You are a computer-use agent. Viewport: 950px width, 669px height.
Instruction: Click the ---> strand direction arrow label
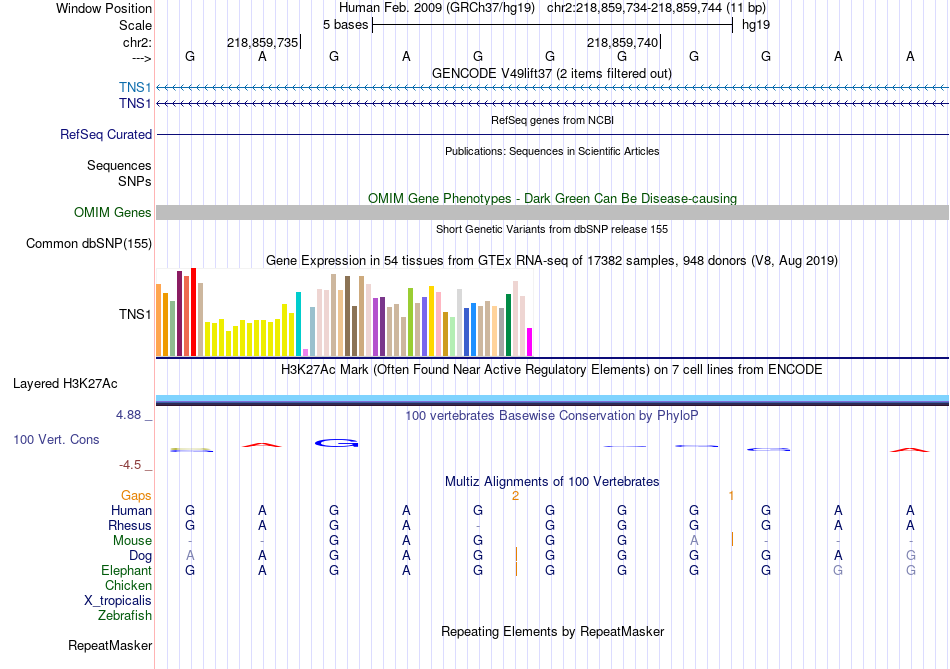(x=141, y=58)
